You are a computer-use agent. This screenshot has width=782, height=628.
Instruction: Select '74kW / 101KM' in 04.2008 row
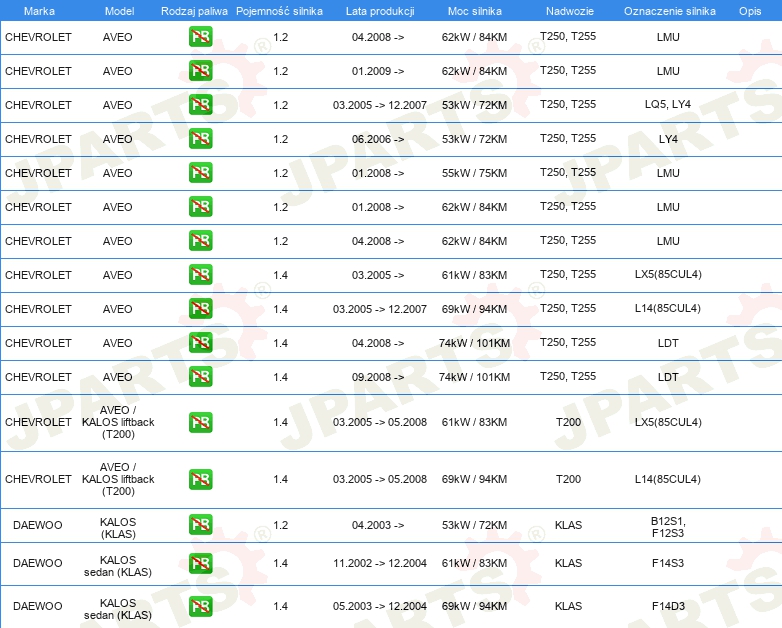[x=474, y=343]
